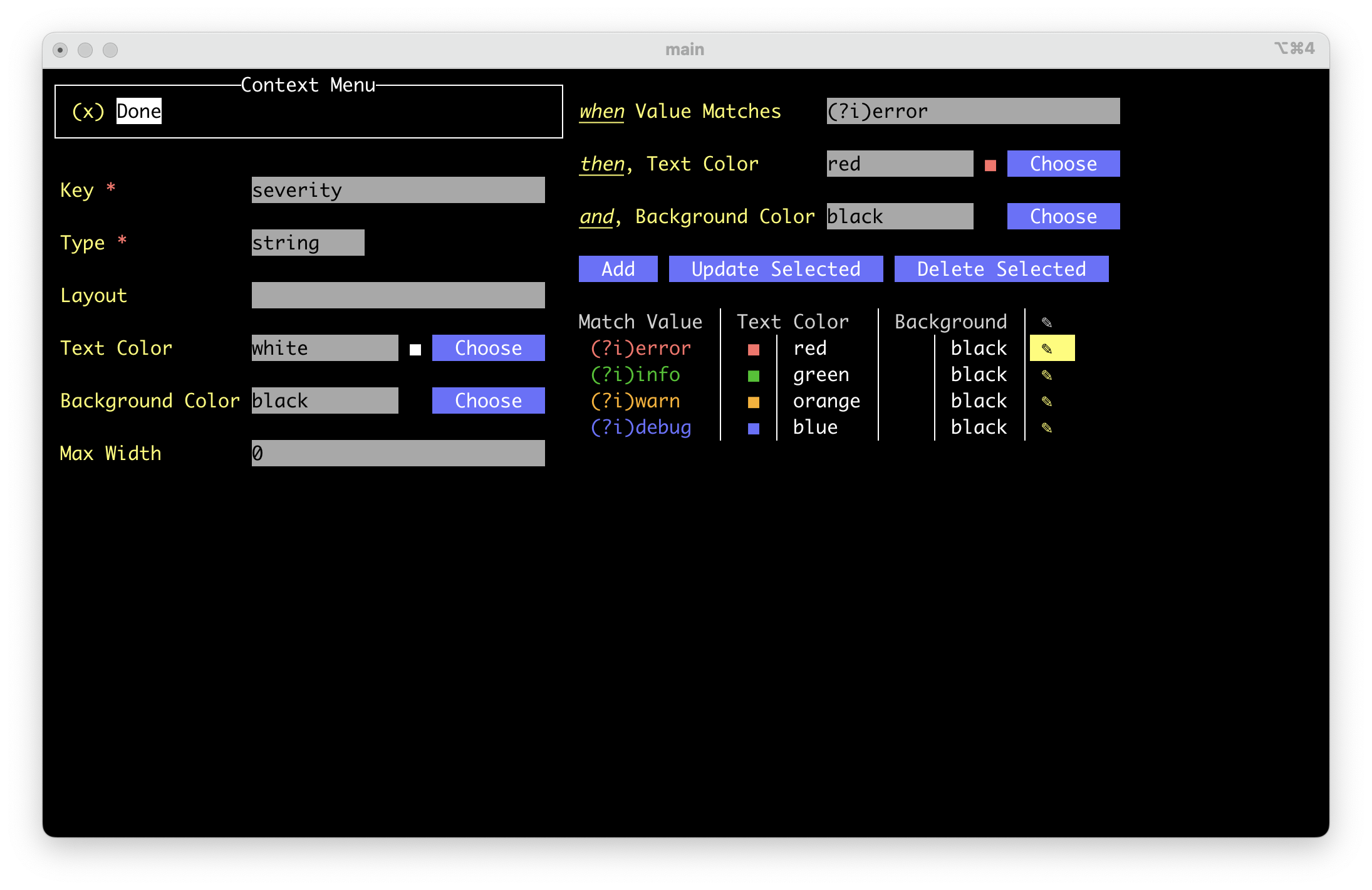The width and height of the screenshot is (1372, 890).
Task: Click the pencil edit icon for (?i)warn row
Action: 1047,401
